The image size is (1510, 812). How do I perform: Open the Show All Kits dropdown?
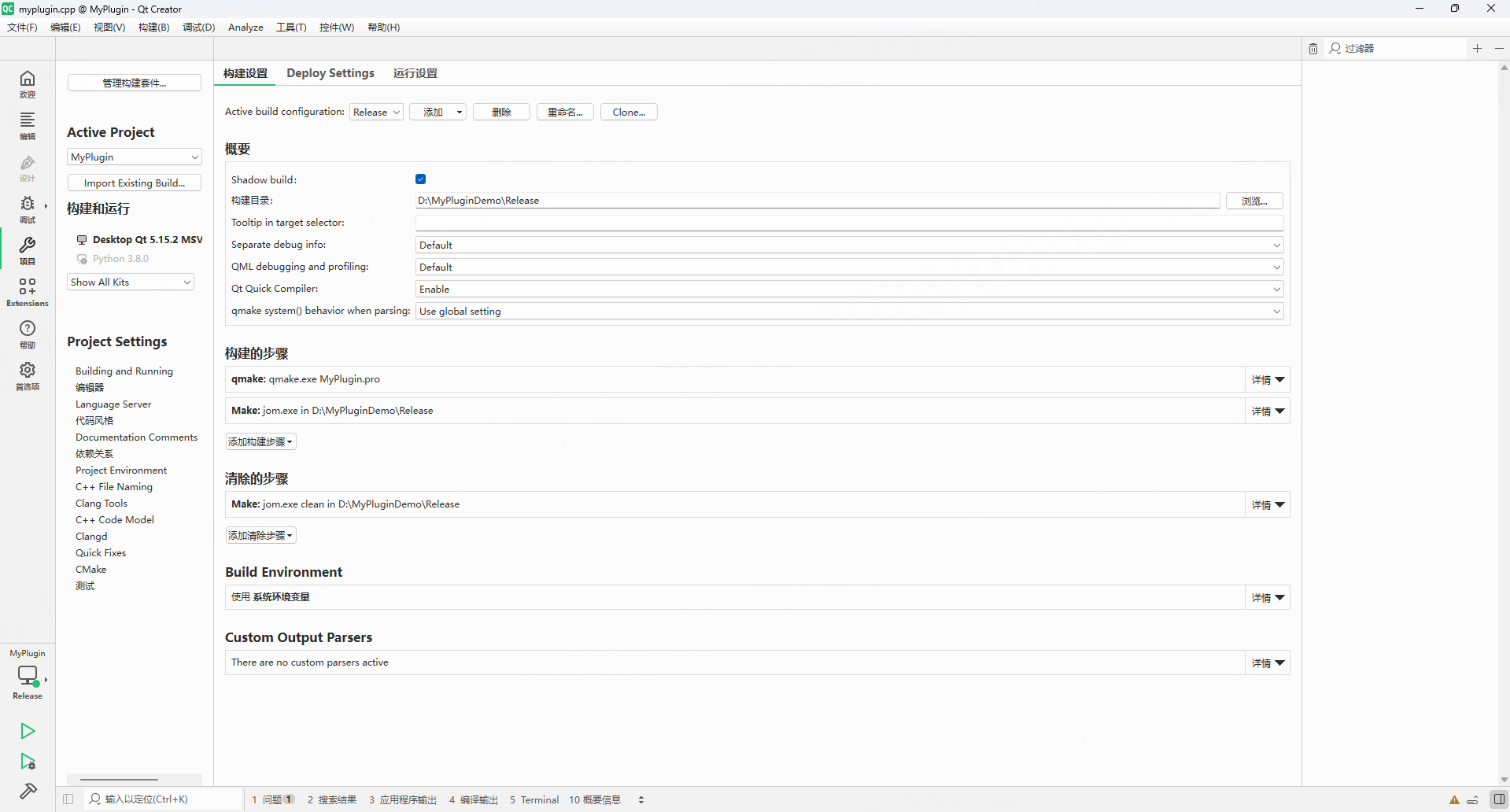131,282
